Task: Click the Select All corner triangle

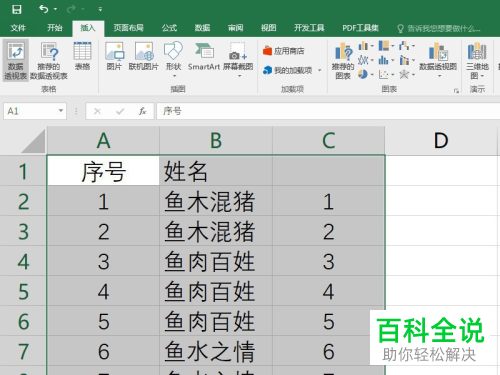Action: click(x=33, y=141)
